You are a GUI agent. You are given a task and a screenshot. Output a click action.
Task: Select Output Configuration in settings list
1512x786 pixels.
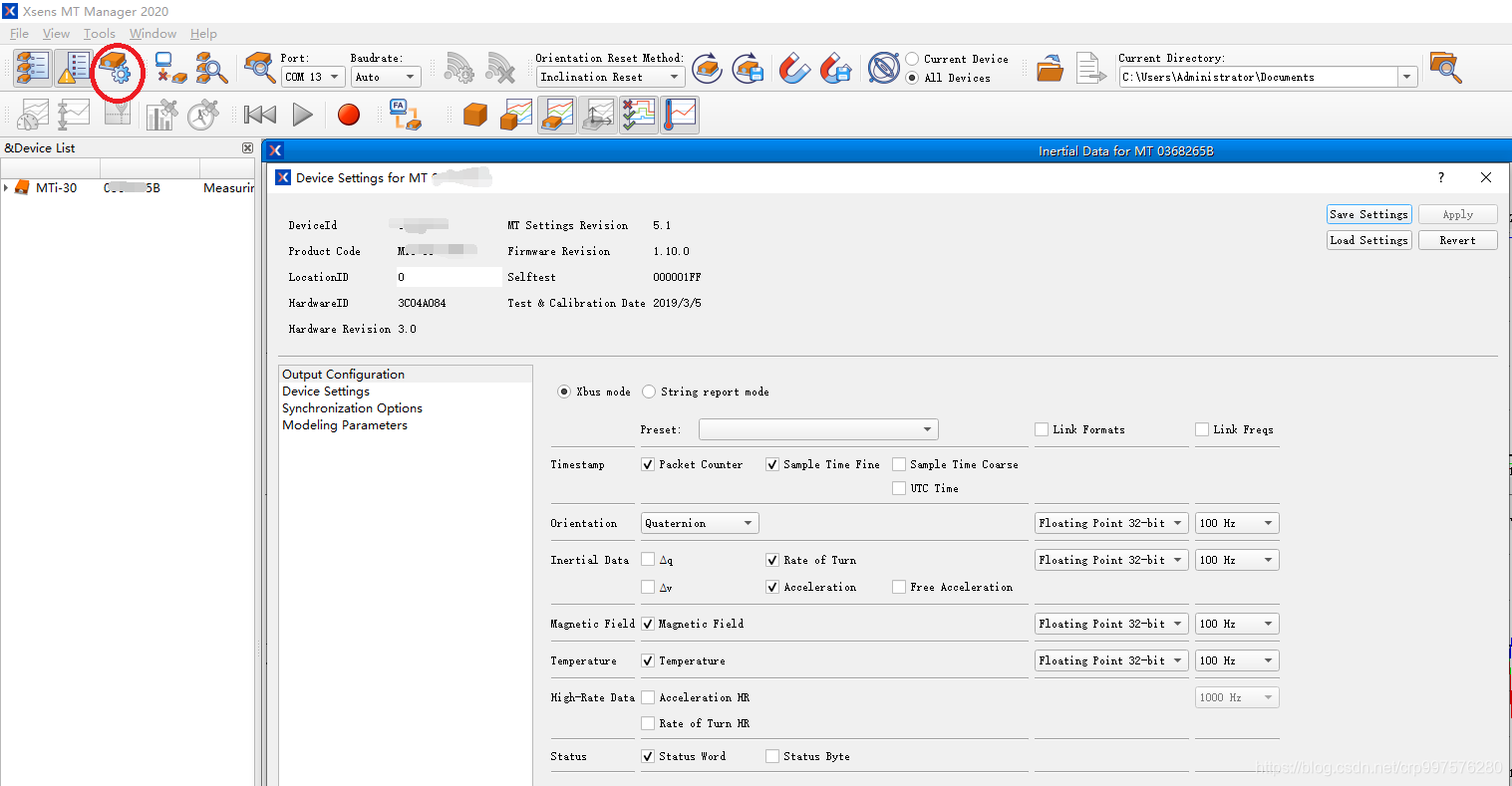(406, 375)
